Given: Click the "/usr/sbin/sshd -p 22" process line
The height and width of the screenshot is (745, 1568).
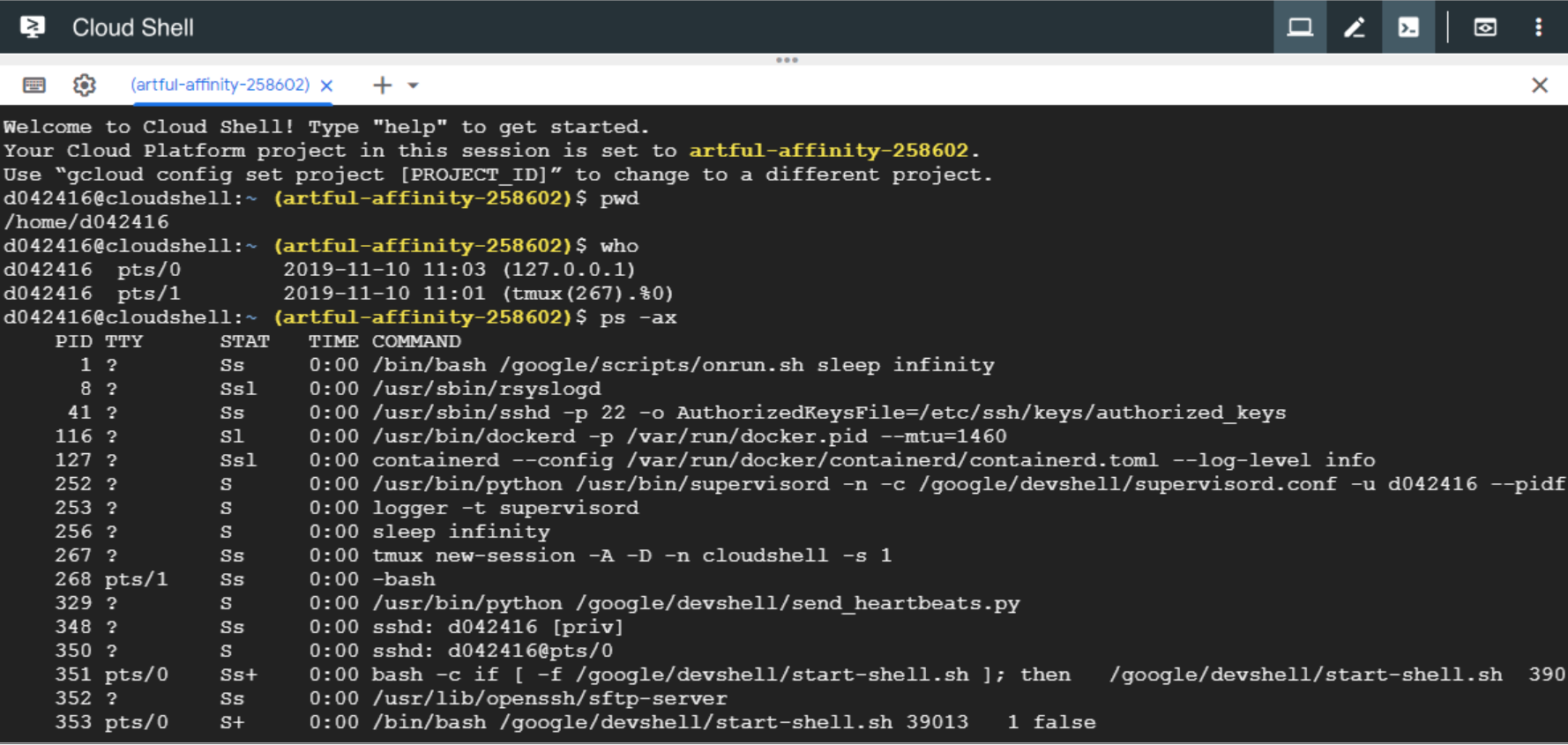Looking at the screenshot, I should 677,413.
